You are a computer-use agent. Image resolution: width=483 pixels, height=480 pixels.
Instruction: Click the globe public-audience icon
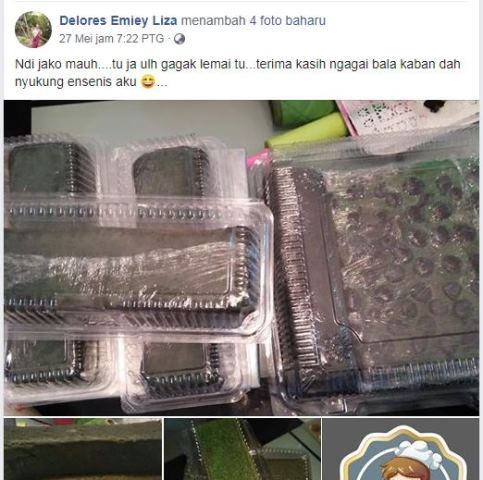(179, 39)
